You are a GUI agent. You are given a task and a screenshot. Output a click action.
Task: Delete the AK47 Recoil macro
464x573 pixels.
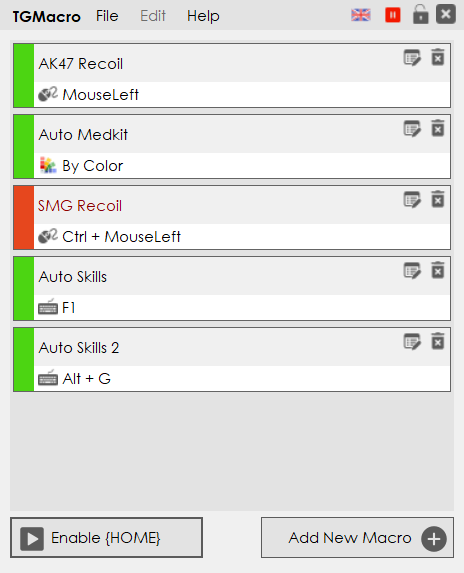pyautogui.click(x=438, y=57)
